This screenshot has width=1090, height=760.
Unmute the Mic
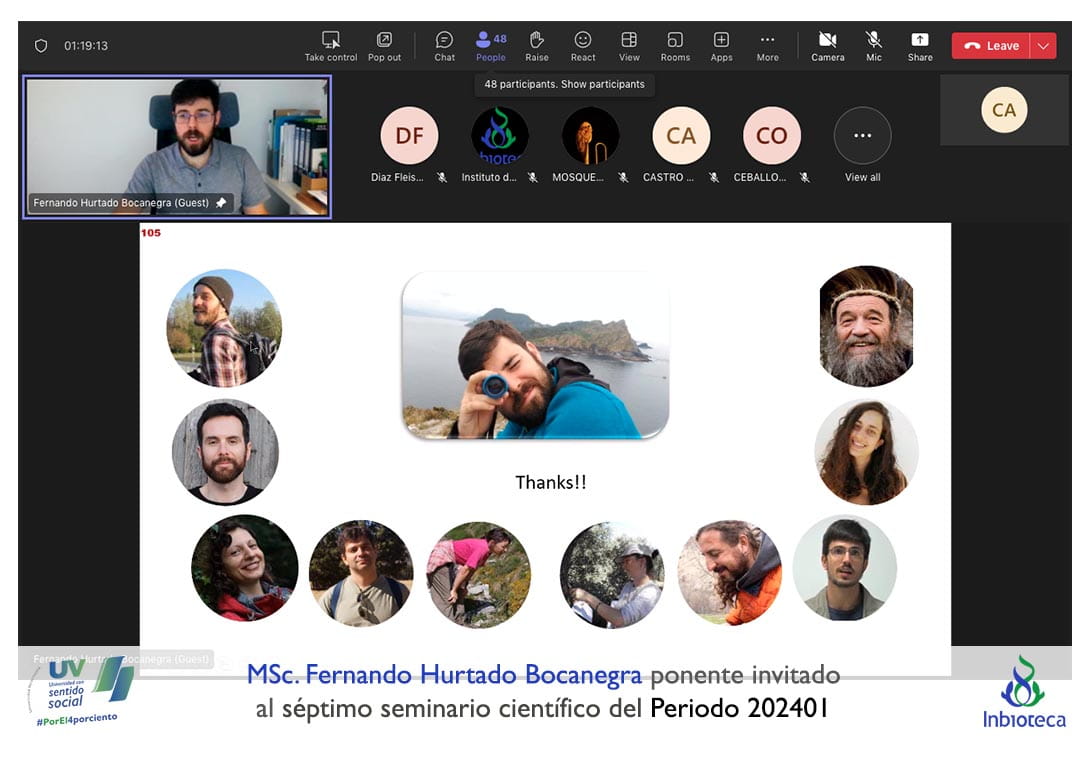[x=874, y=46]
